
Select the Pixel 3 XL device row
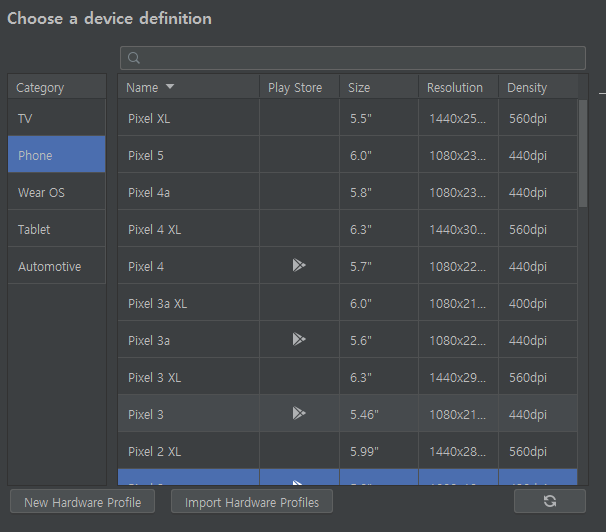tap(347, 377)
